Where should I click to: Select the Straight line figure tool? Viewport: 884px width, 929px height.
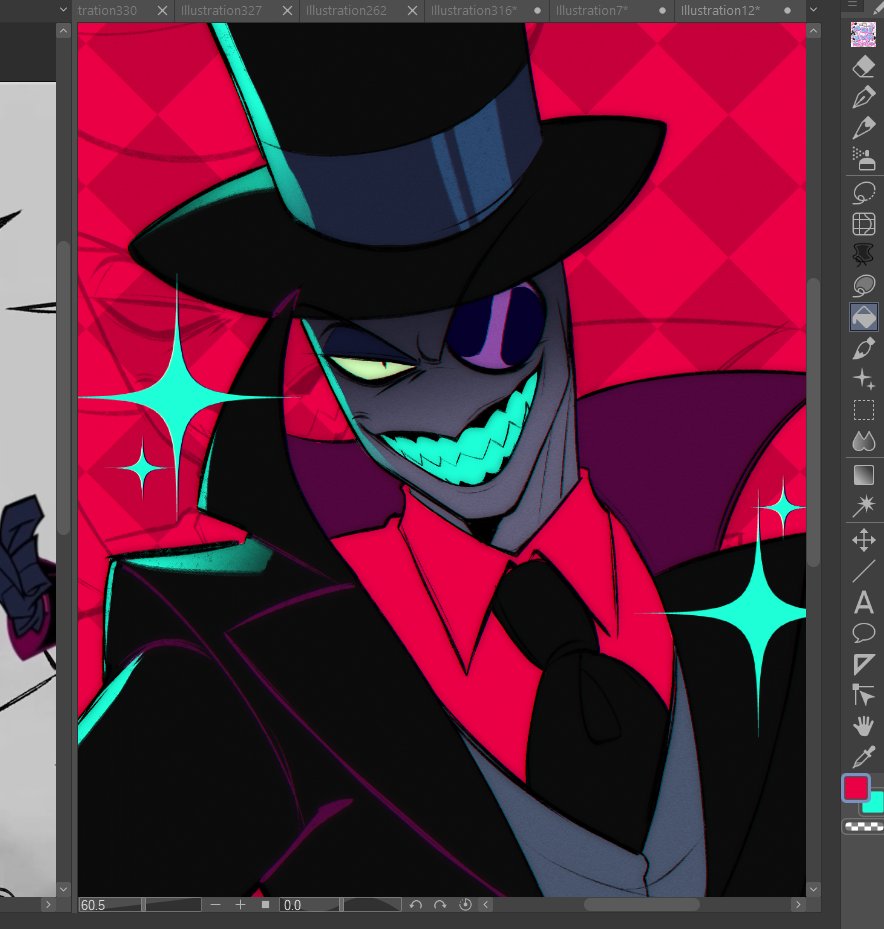[x=863, y=571]
